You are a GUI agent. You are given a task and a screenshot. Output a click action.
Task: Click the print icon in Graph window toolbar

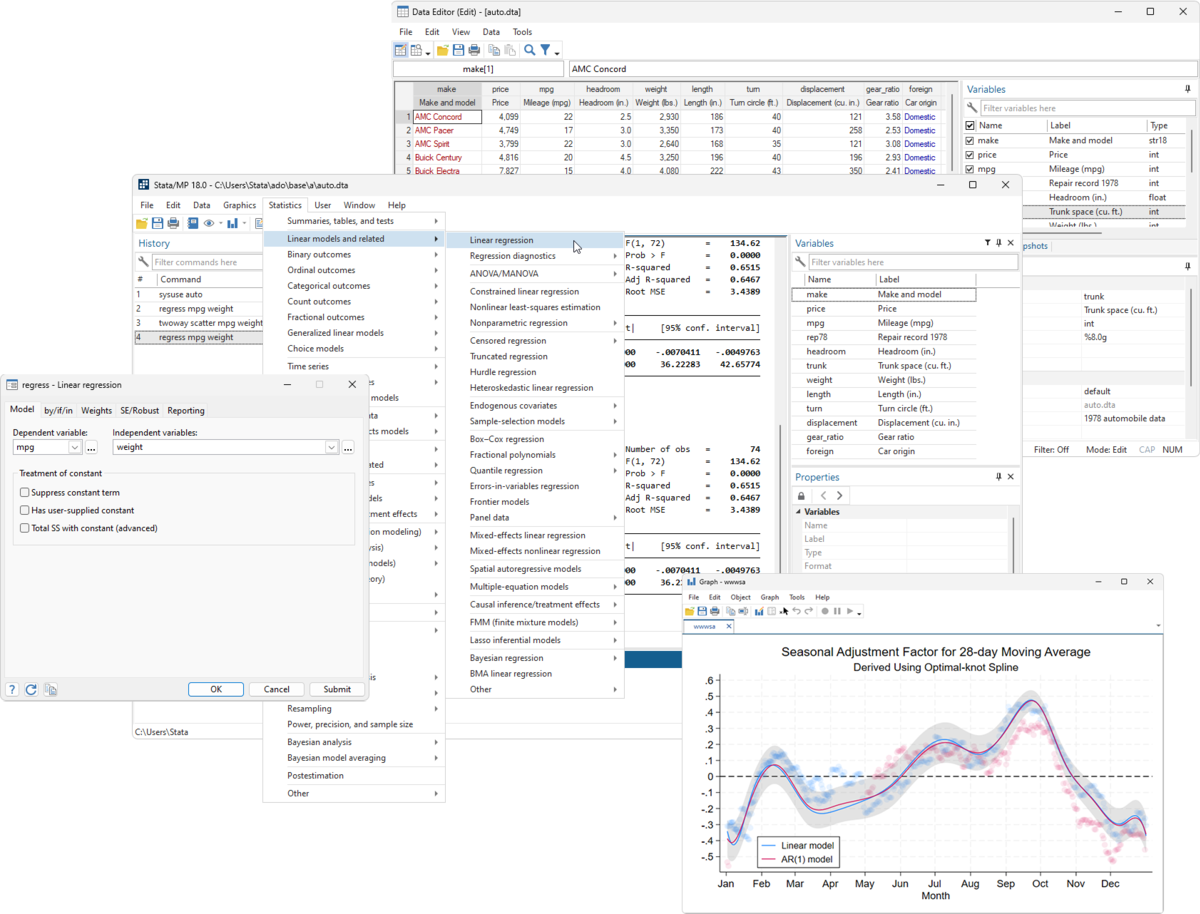715,611
